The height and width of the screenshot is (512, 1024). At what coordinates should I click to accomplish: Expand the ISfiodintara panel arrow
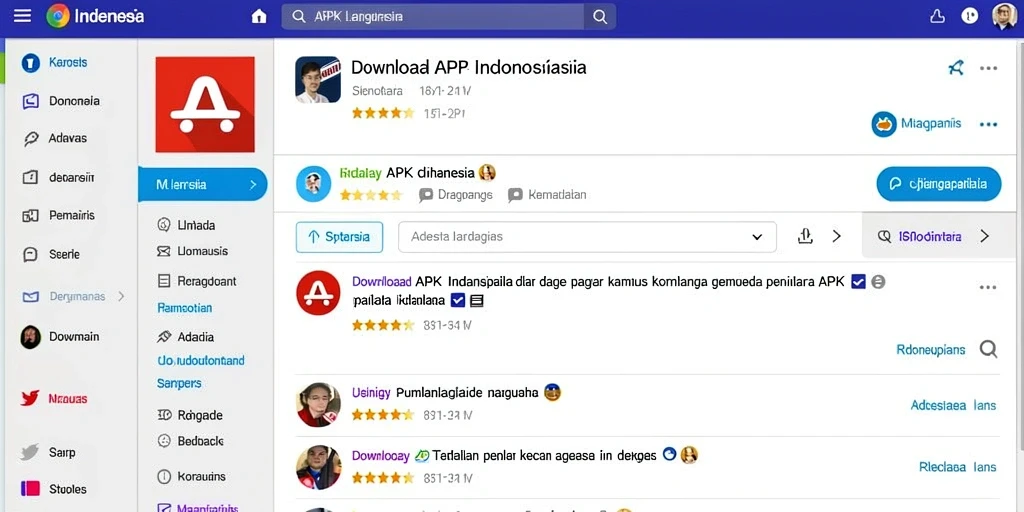pyautogui.click(x=984, y=236)
